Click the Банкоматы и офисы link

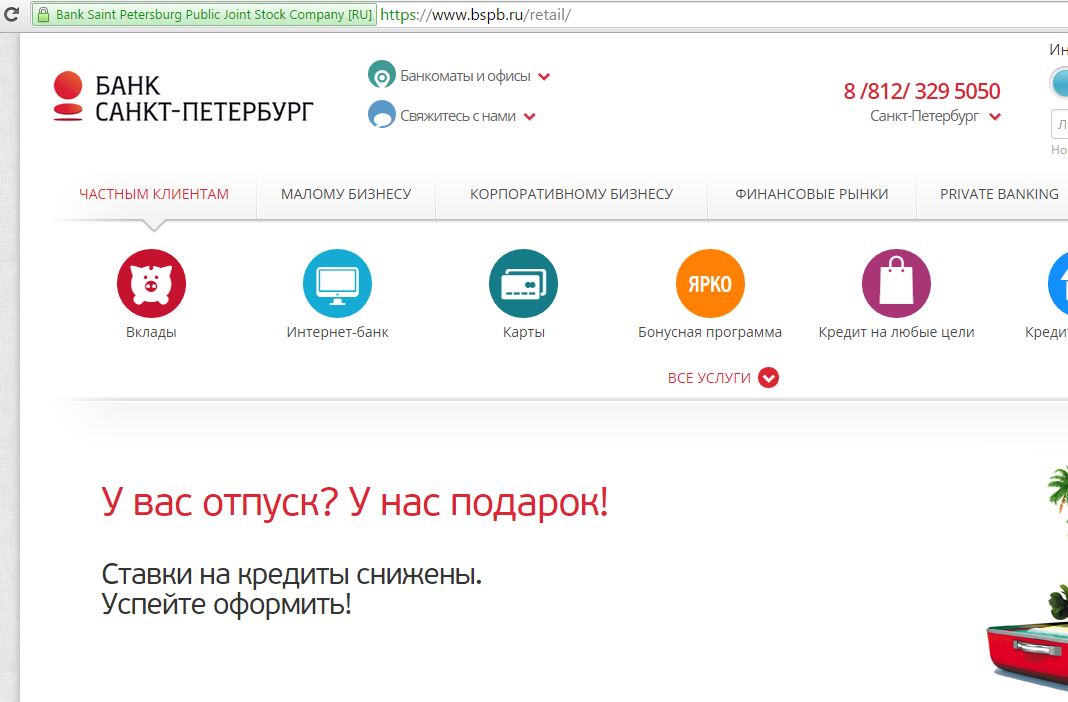click(465, 76)
